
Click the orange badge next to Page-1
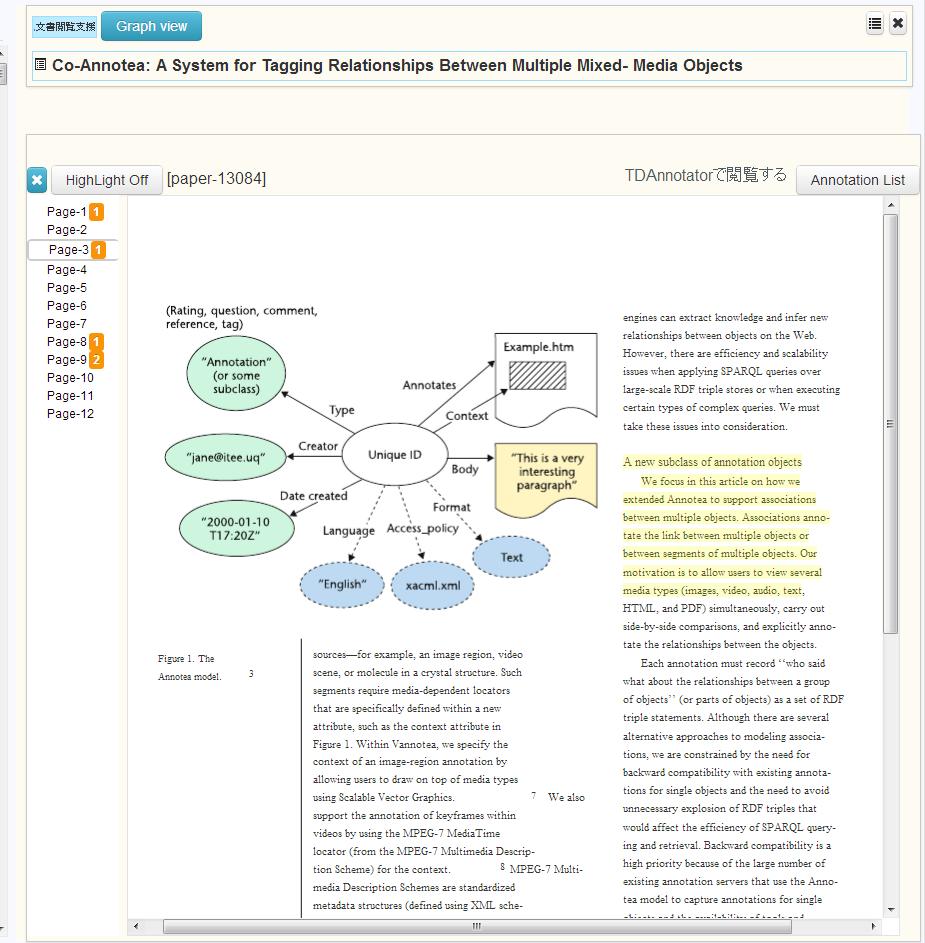[96, 212]
